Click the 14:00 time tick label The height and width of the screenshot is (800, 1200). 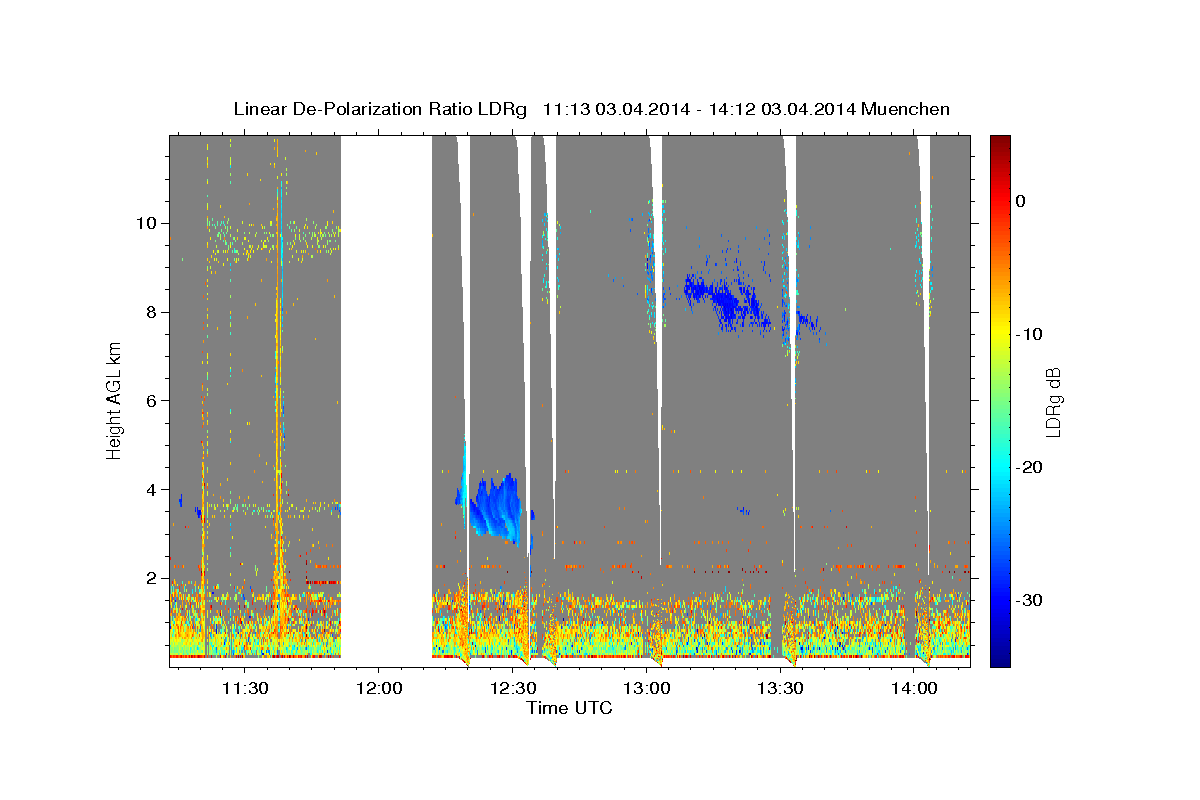click(x=914, y=688)
